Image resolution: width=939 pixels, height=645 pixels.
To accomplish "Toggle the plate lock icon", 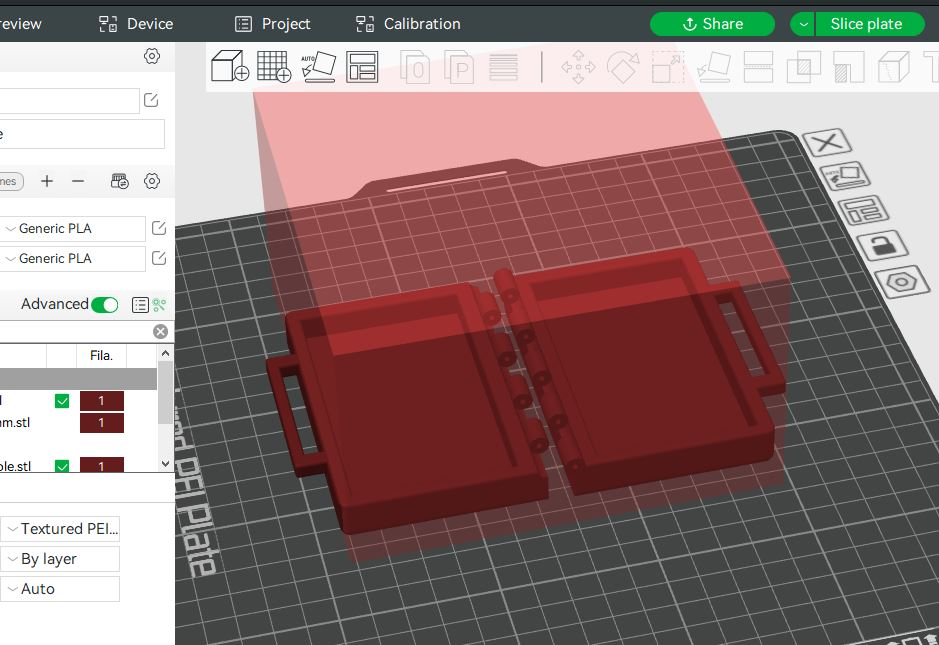I will pos(882,245).
